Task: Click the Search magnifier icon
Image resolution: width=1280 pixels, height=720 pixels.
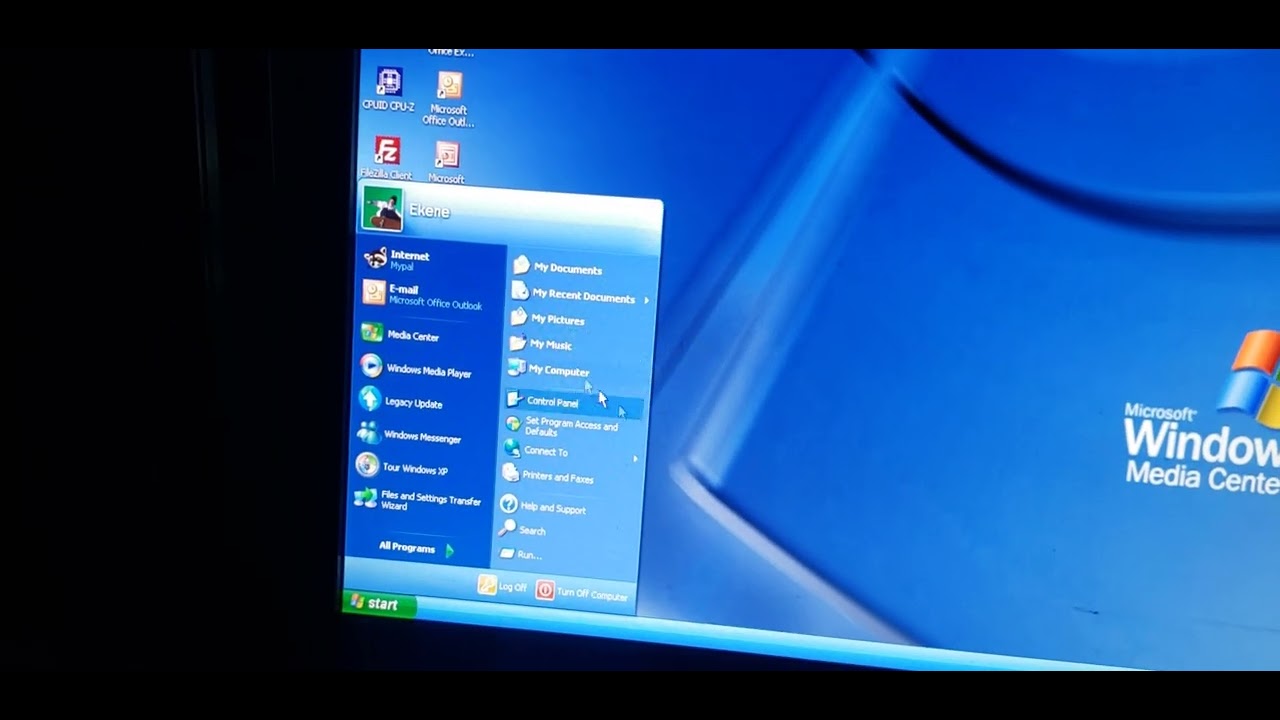Action: [x=508, y=528]
